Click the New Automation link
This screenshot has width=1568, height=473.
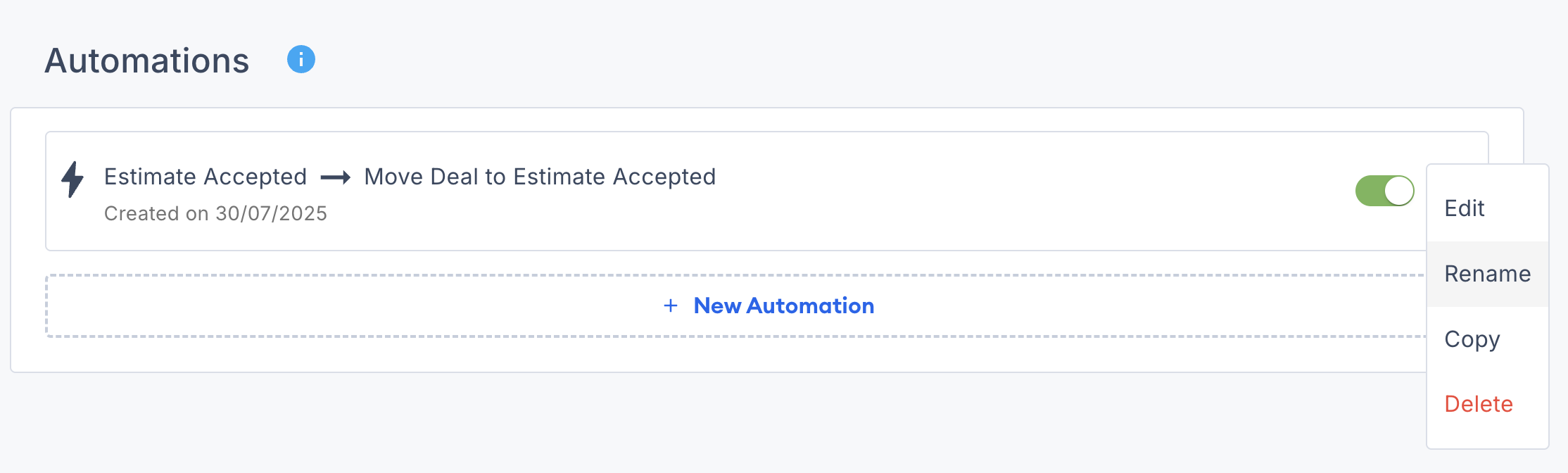coord(783,305)
